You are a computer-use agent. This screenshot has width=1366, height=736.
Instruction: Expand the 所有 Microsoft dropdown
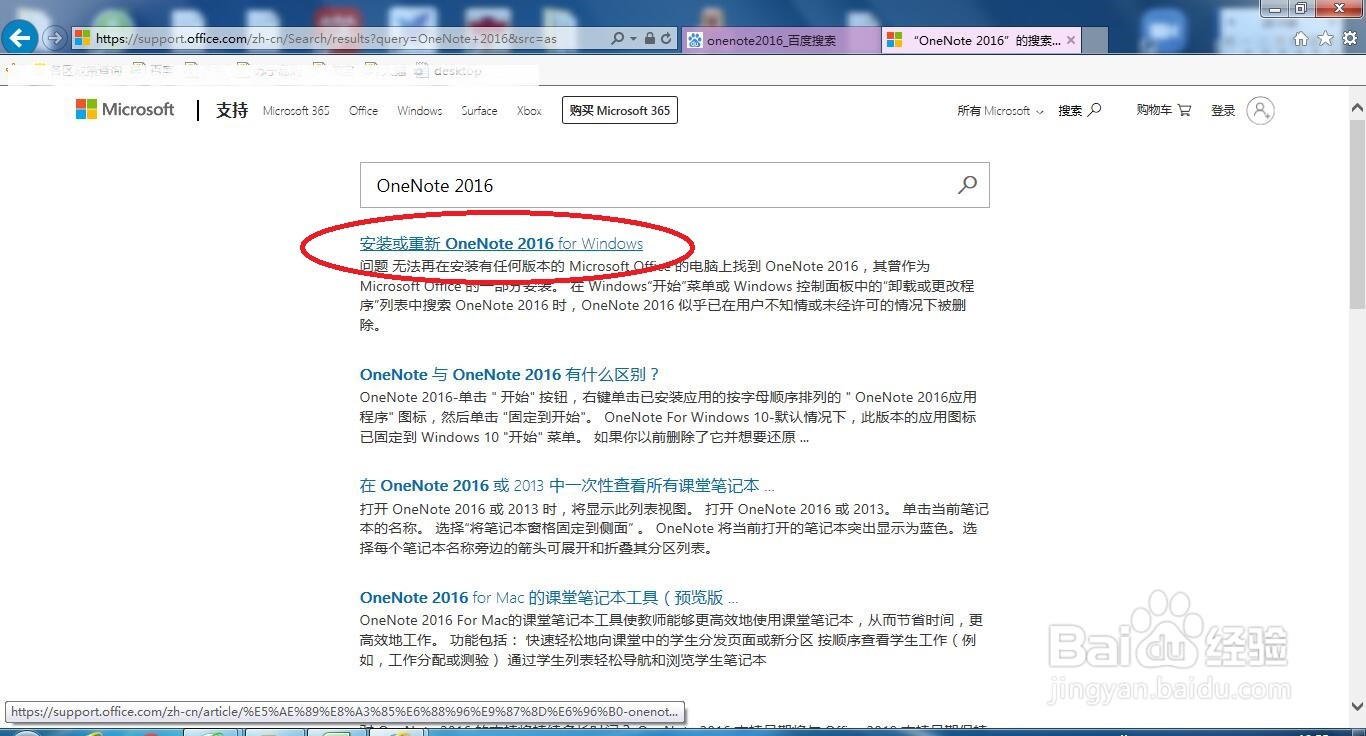pyautogui.click(x=1000, y=111)
